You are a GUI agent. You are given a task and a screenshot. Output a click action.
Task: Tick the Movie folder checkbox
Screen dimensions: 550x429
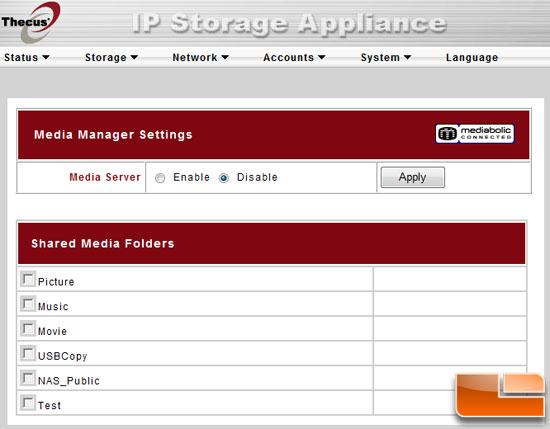click(28, 329)
